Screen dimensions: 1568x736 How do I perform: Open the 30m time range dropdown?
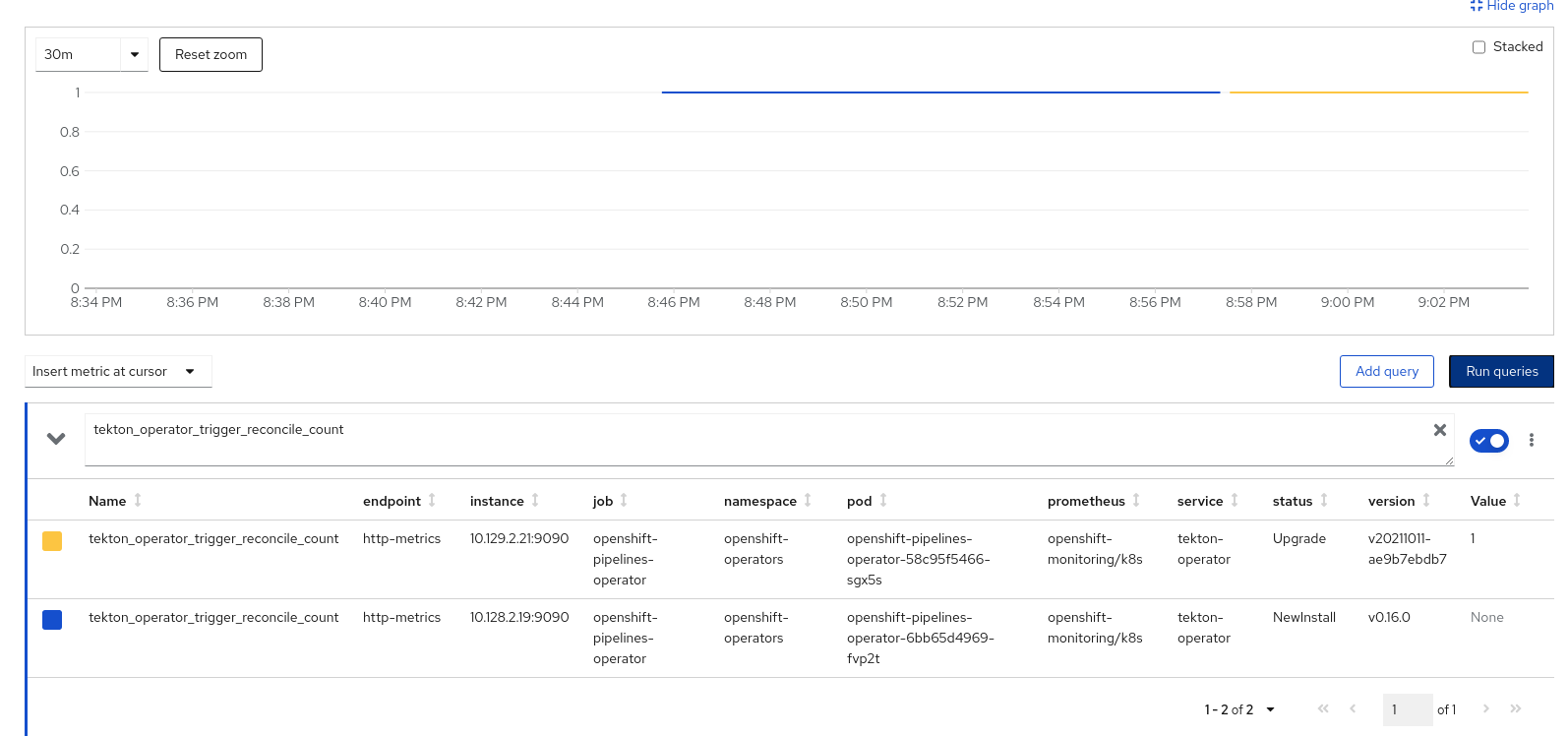coord(91,55)
